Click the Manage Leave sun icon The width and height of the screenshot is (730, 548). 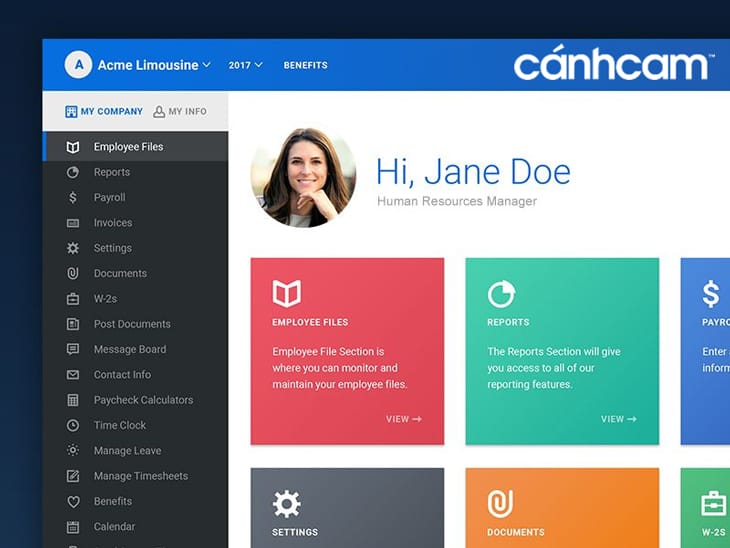click(73, 450)
